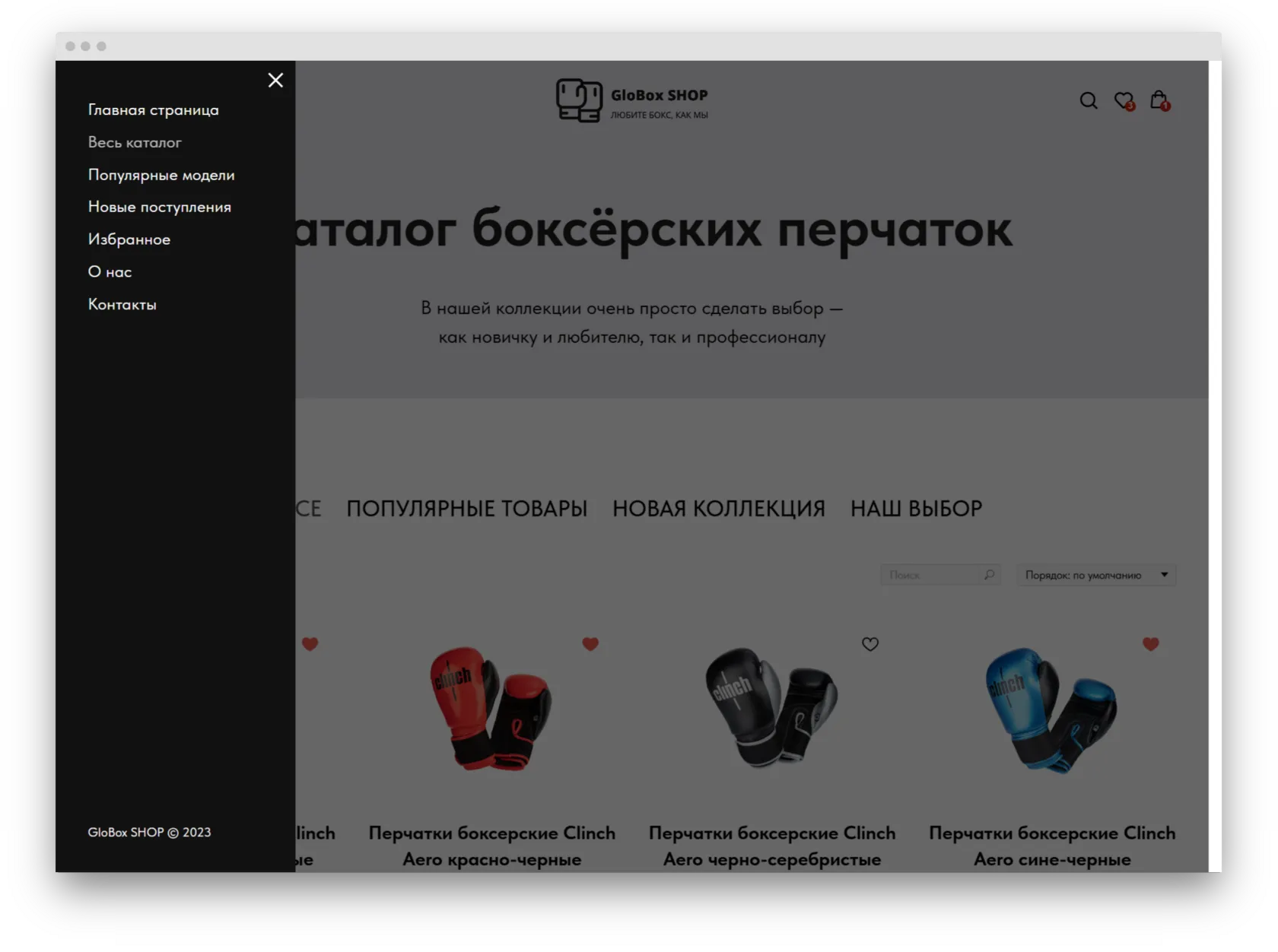
Task: View cart item count badge
Action: [1165, 106]
